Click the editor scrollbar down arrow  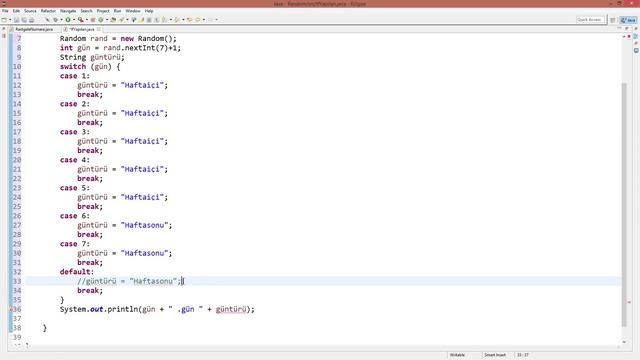pos(624,342)
